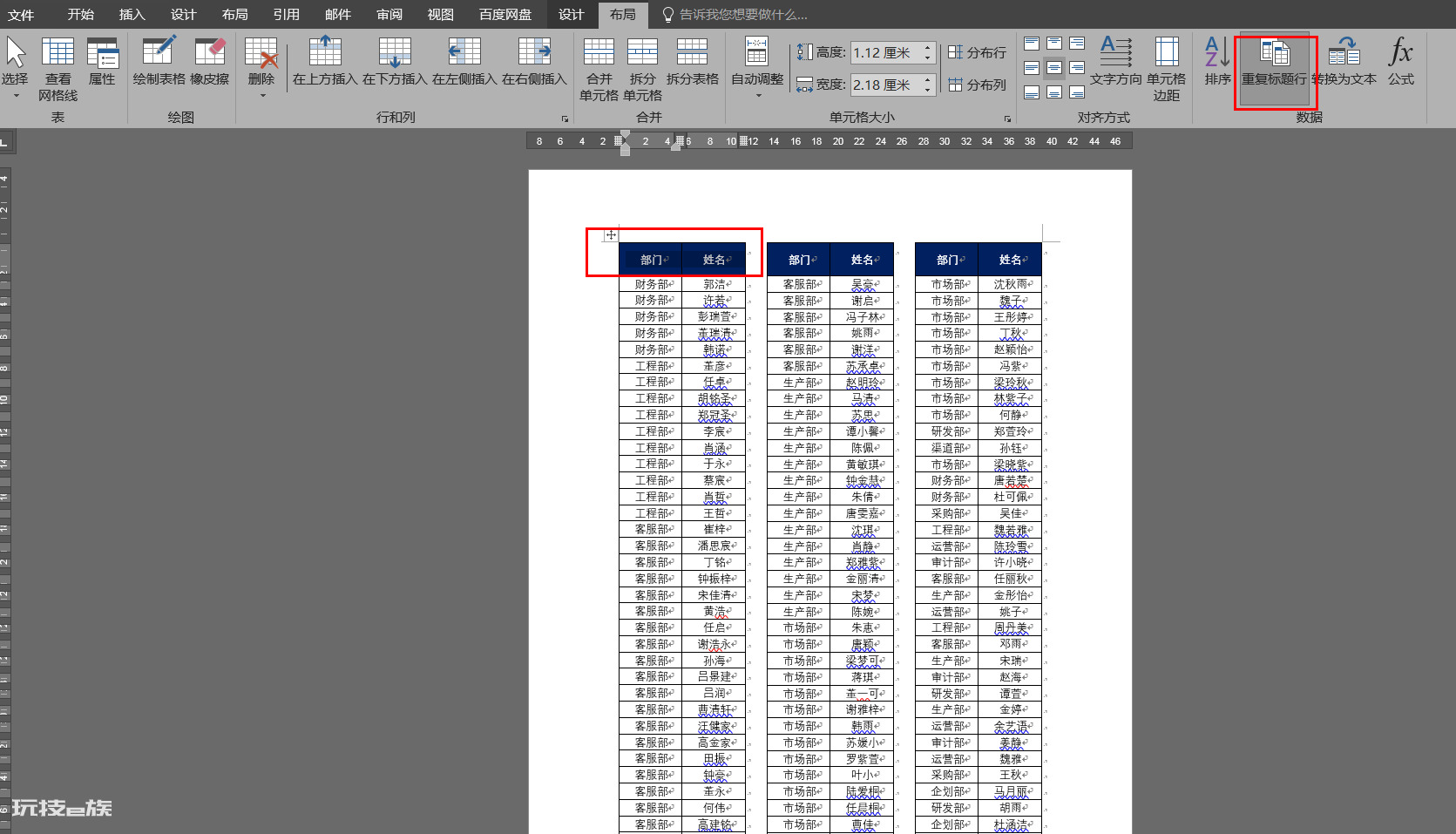The image size is (1456, 834).
Task: Toggle middle-center cell alignment button
Action: 1054,67
